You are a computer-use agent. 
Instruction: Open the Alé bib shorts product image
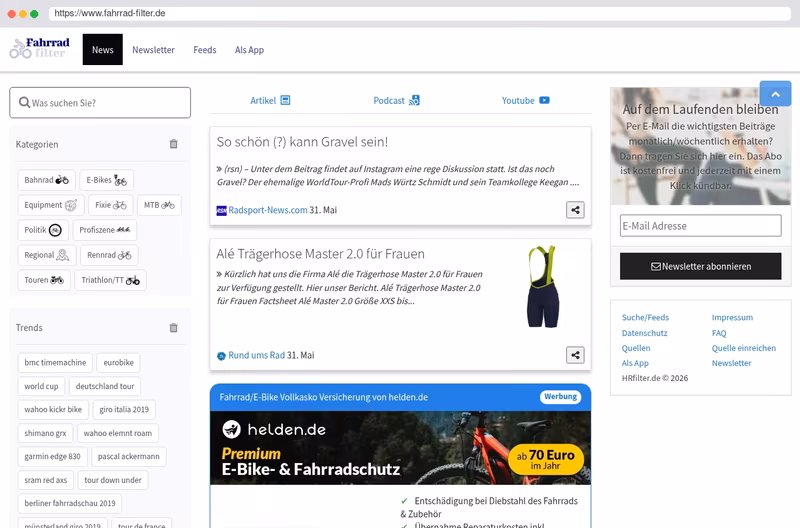click(543, 287)
